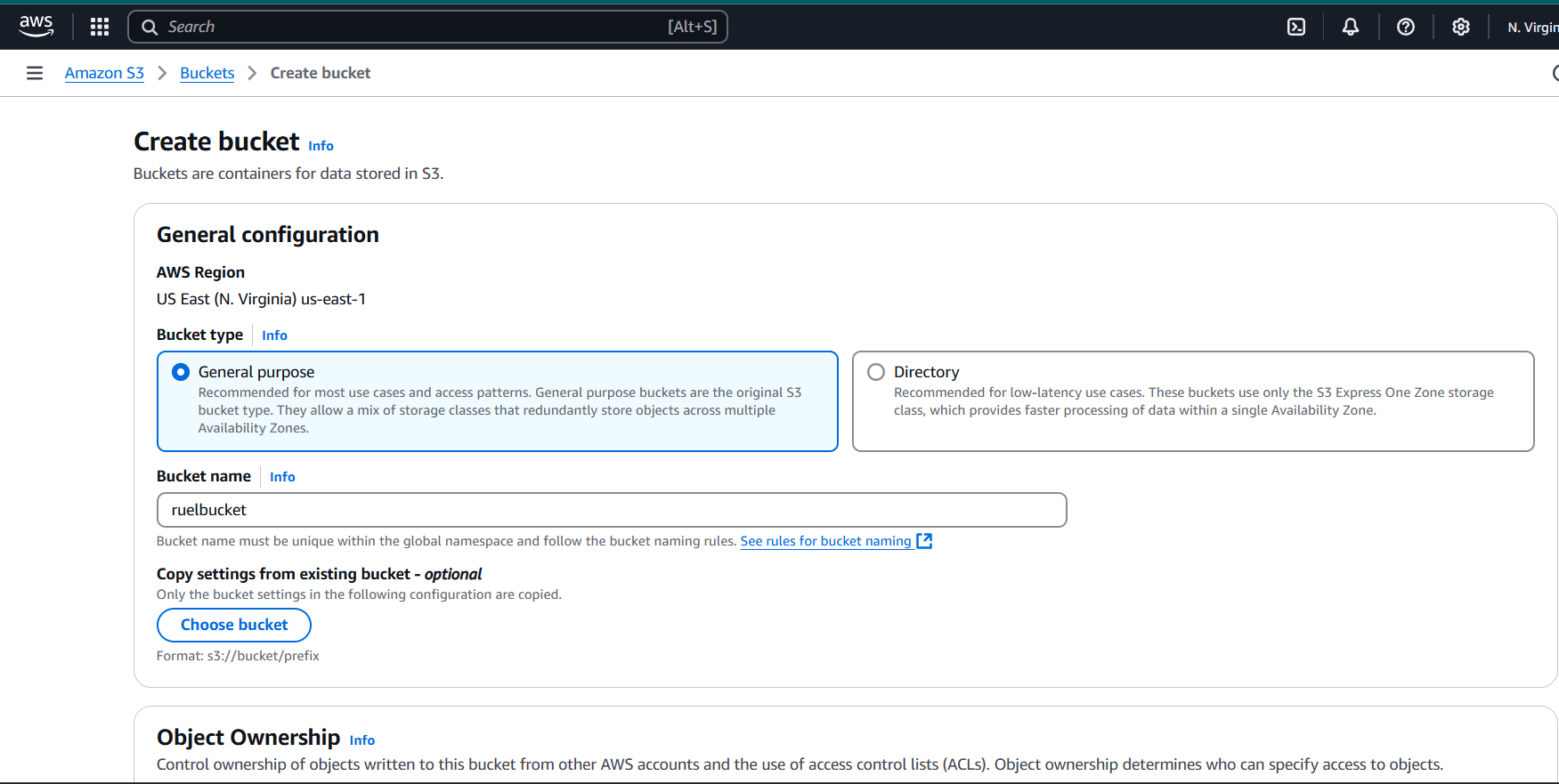Click the General configuration heading
Image resolution: width=1559 pixels, height=784 pixels.
(268, 235)
